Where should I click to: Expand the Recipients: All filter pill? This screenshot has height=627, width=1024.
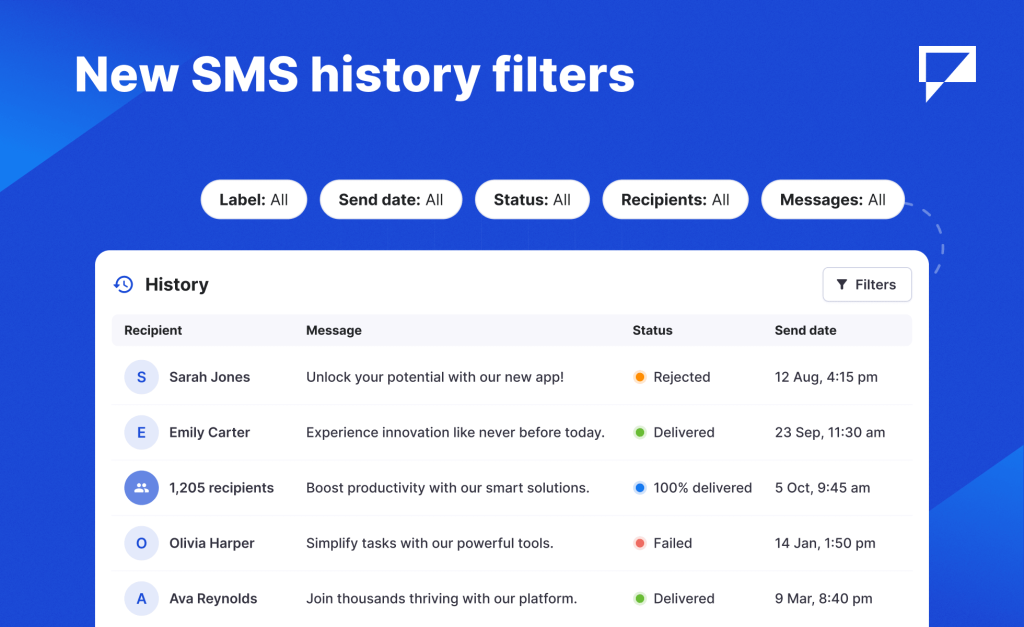pos(675,200)
